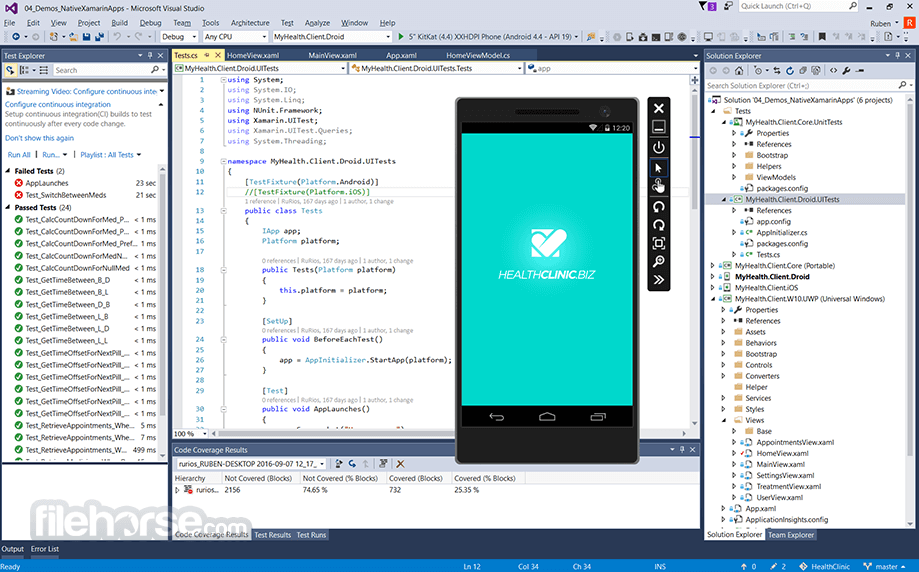This screenshot has height=572, width=919.
Task: Toggle the Test Explorer list view icon
Action: pyautogui.click(x=43, y=70)
